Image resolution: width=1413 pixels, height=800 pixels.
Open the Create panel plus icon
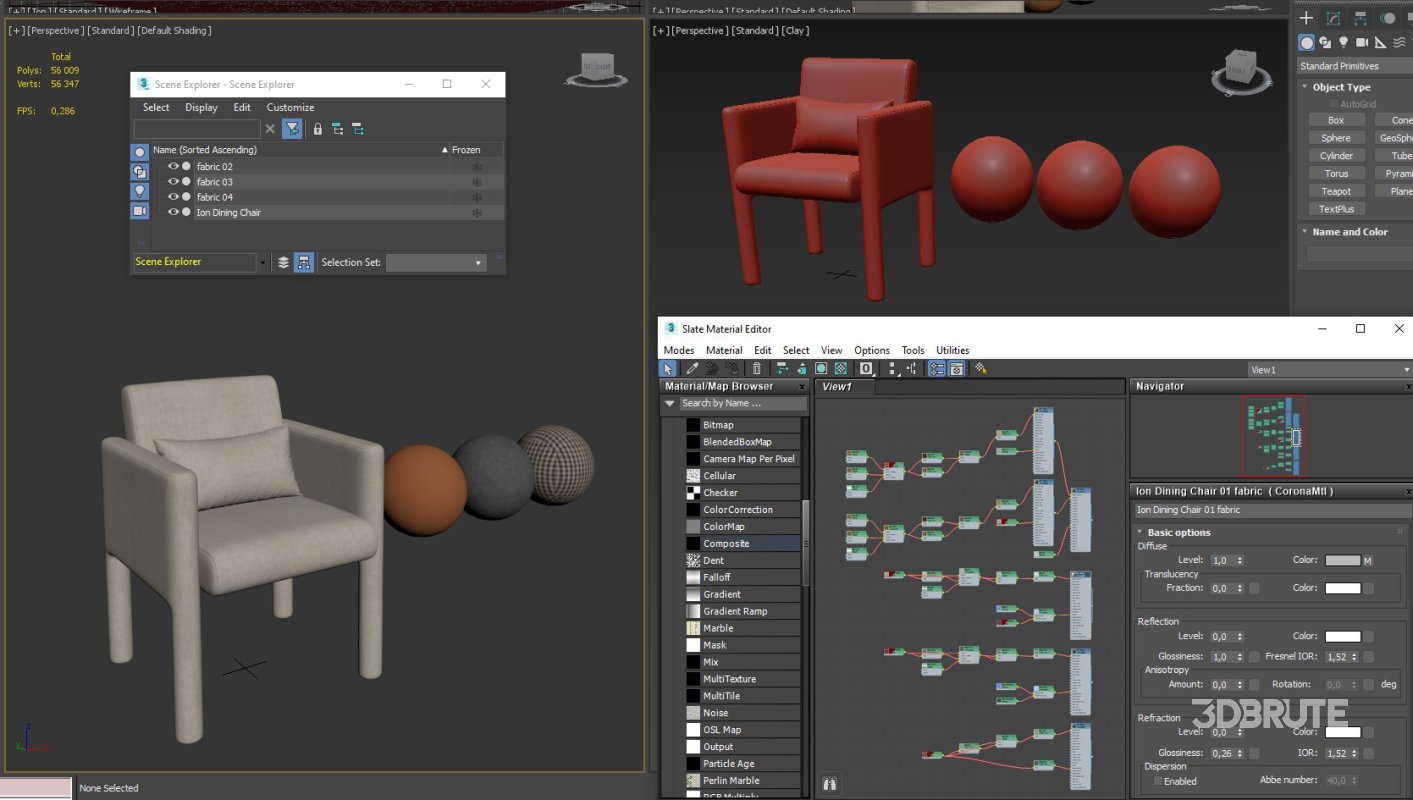tap(1306, 17)
